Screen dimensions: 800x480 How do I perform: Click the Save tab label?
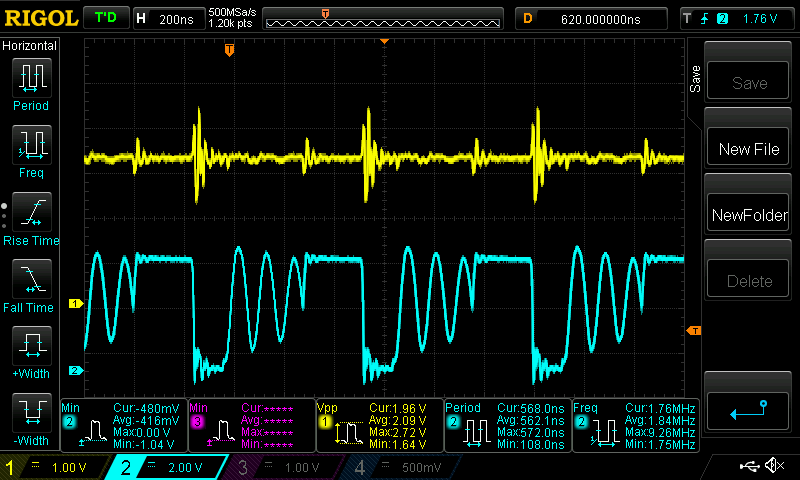695,79
